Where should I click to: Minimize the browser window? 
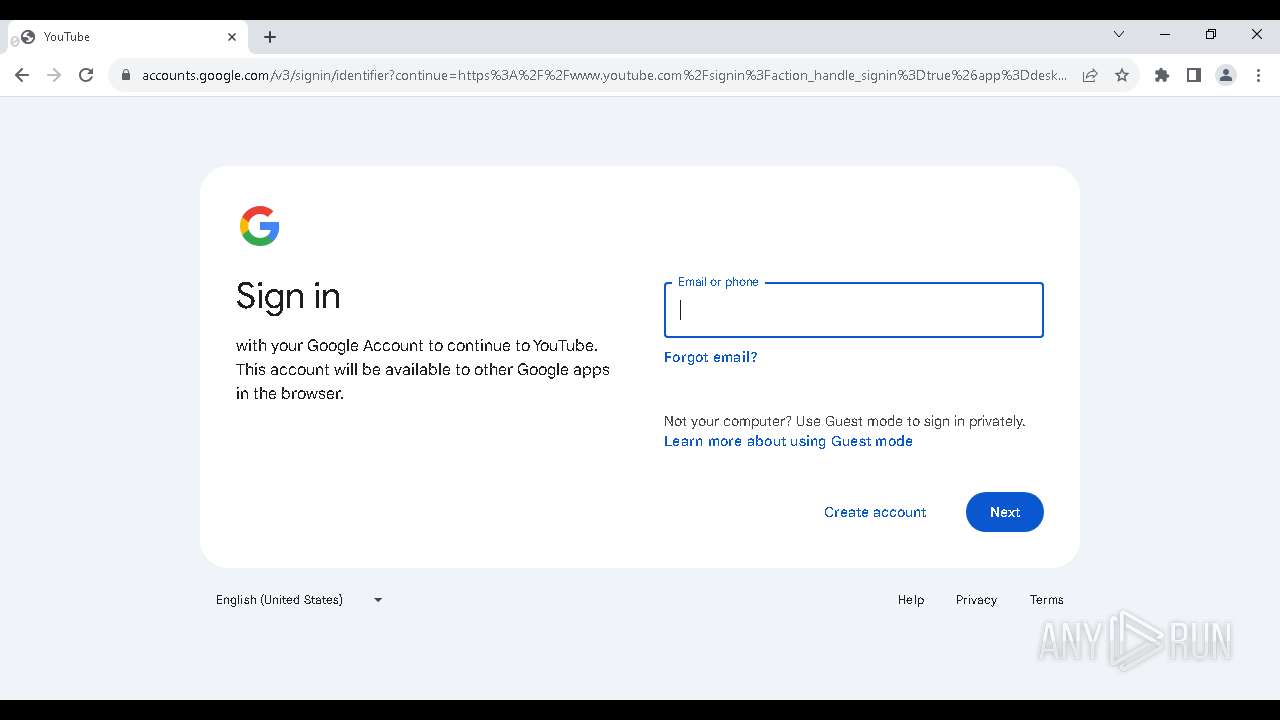1165,34
